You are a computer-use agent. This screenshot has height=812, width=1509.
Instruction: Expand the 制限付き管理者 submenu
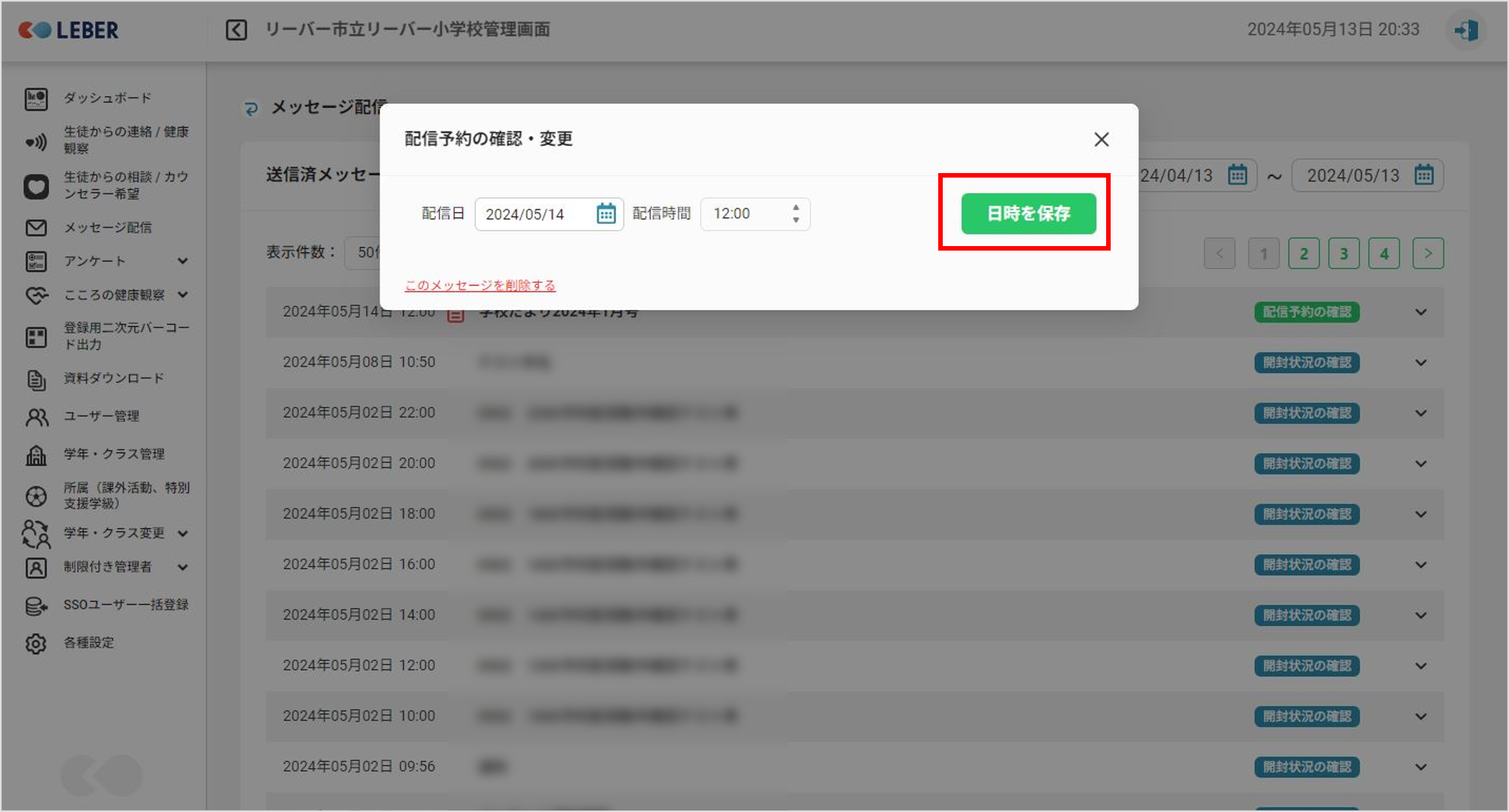point(182,567)
